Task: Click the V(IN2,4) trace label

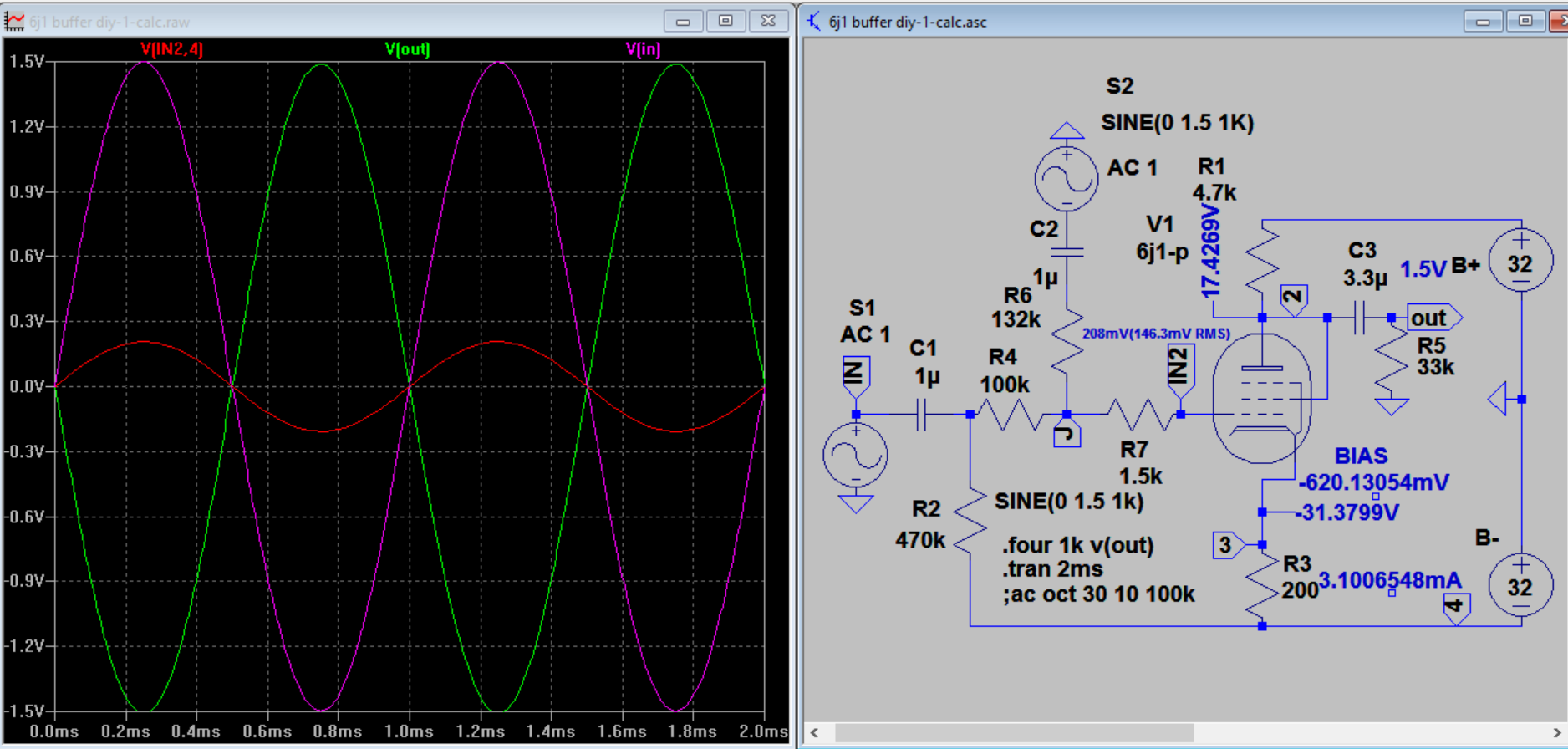Action: pyautogui.click(x=171, y=49)
